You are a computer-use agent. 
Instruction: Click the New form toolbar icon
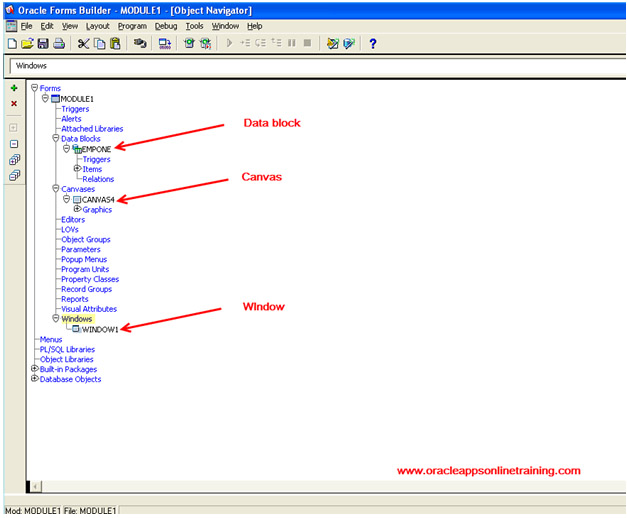[12, 43]
